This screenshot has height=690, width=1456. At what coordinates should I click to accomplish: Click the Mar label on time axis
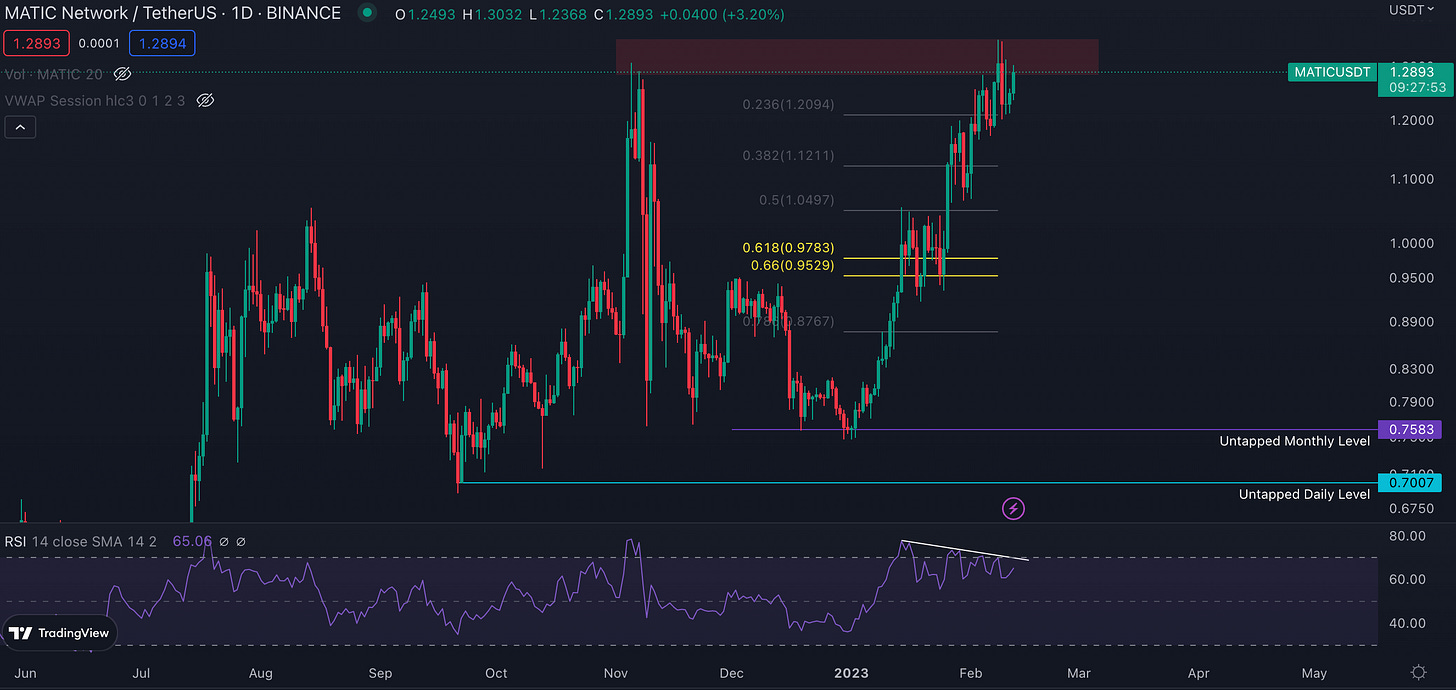(x=1079, y=673)
